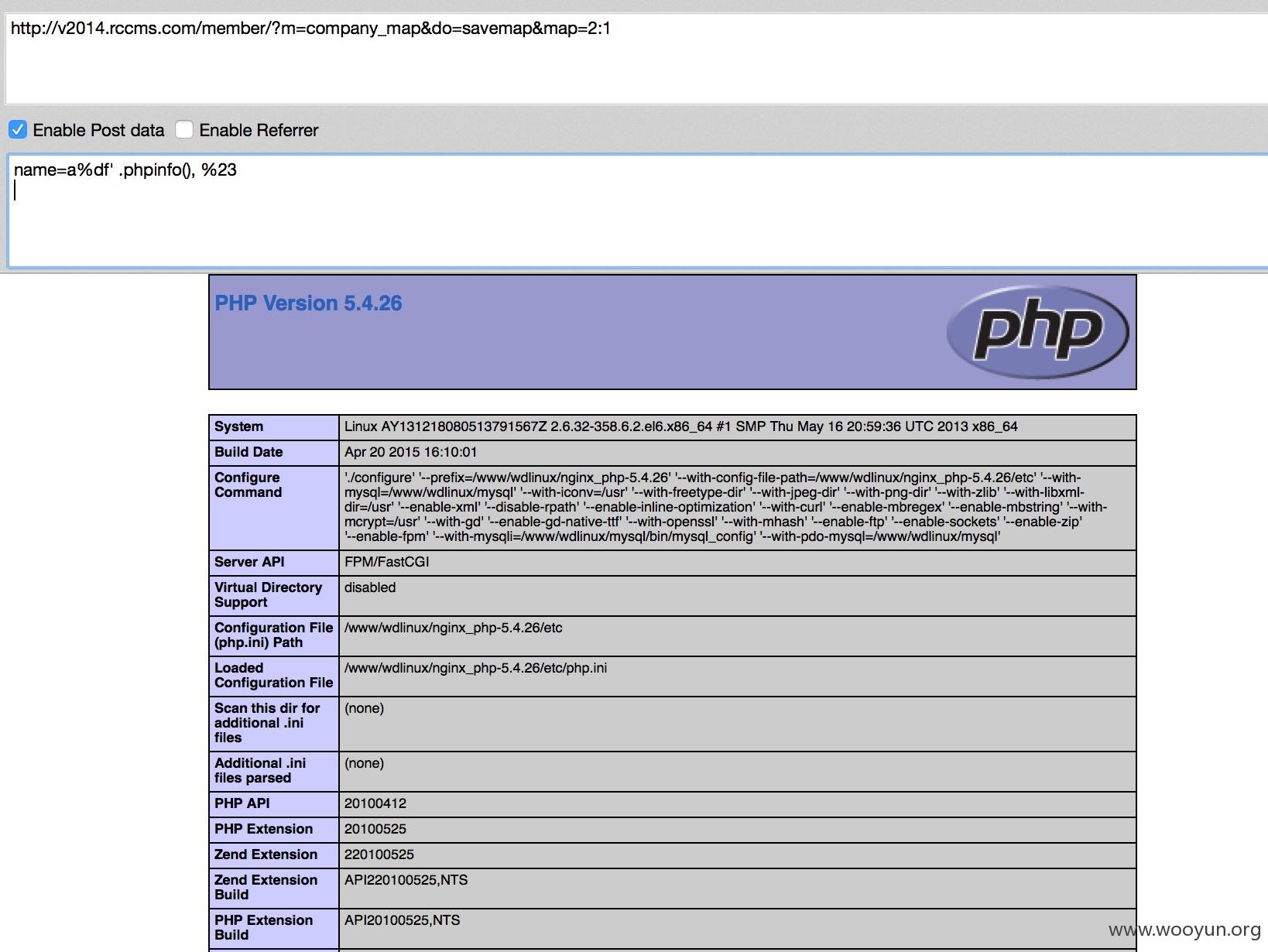Click the URL input field
Screen dimensions: 1268x952
coord(636,58)
